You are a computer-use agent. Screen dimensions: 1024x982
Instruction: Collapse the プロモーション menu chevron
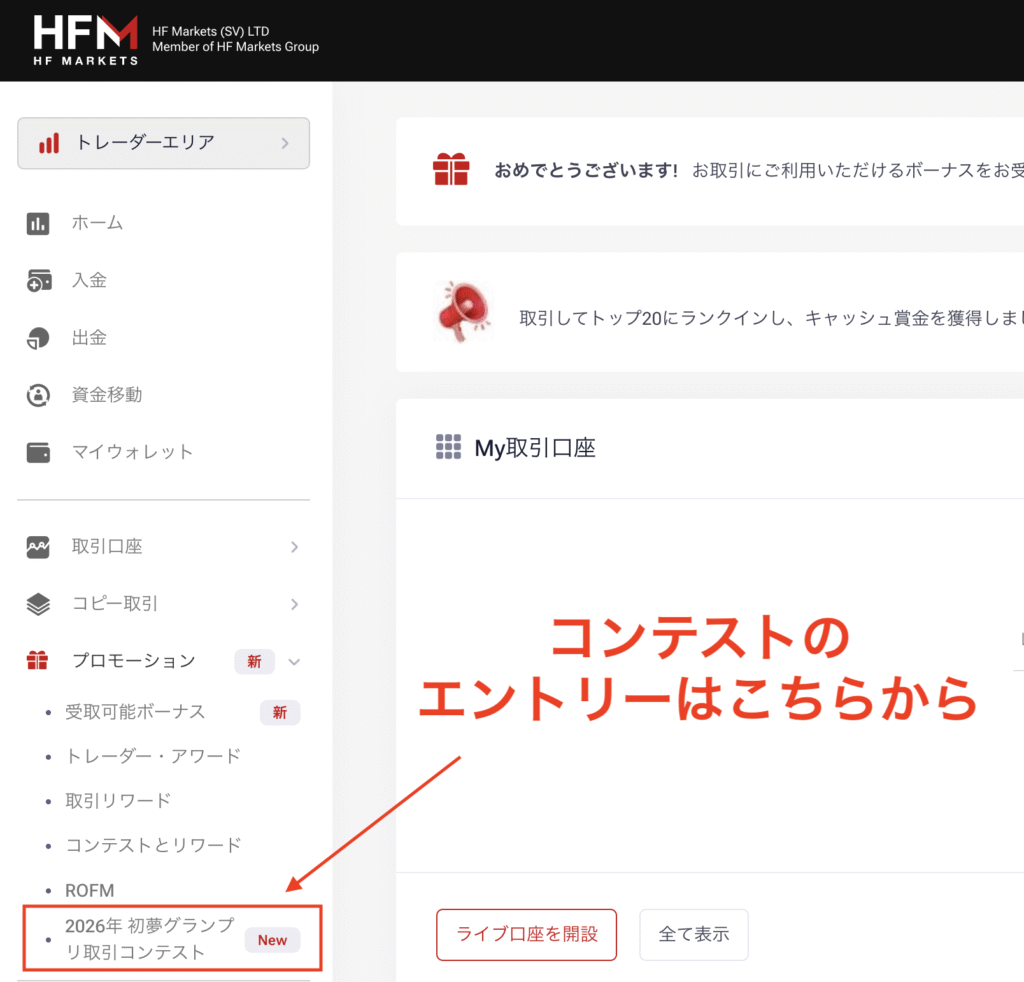[x=294, y=661]
